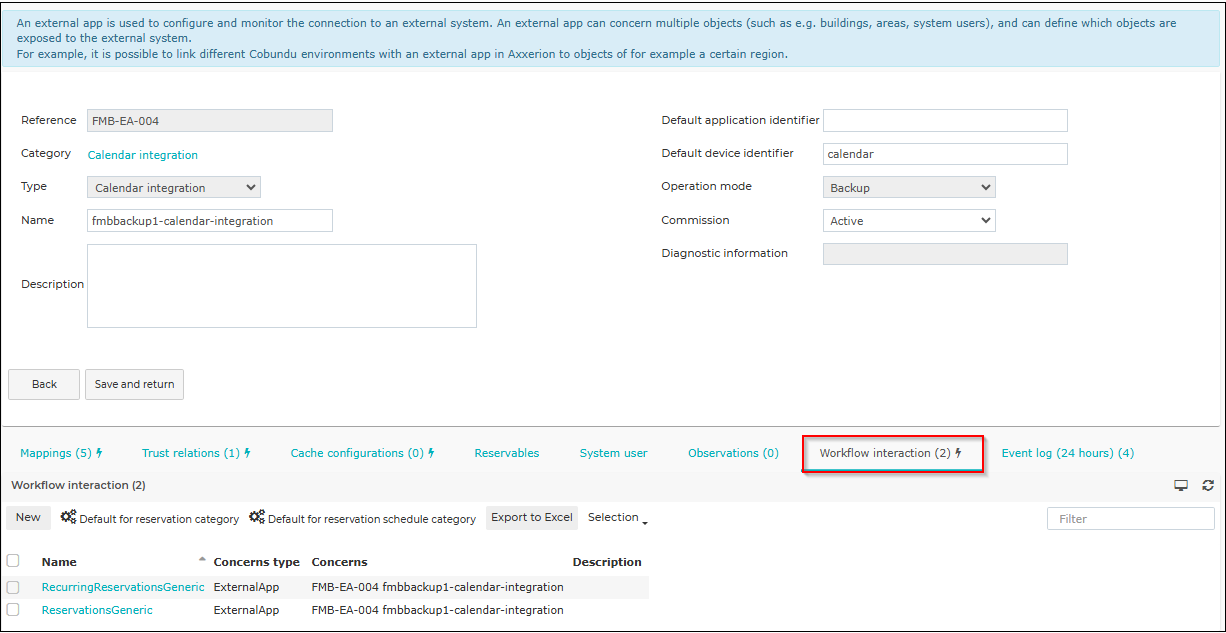This screenshot has width=1226, height=633.
Task: Focus the Name input field
Action: coord(210,220)
